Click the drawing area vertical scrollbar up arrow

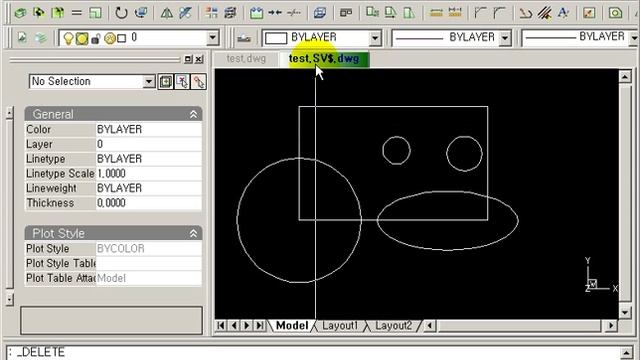(x=625, y=76)
